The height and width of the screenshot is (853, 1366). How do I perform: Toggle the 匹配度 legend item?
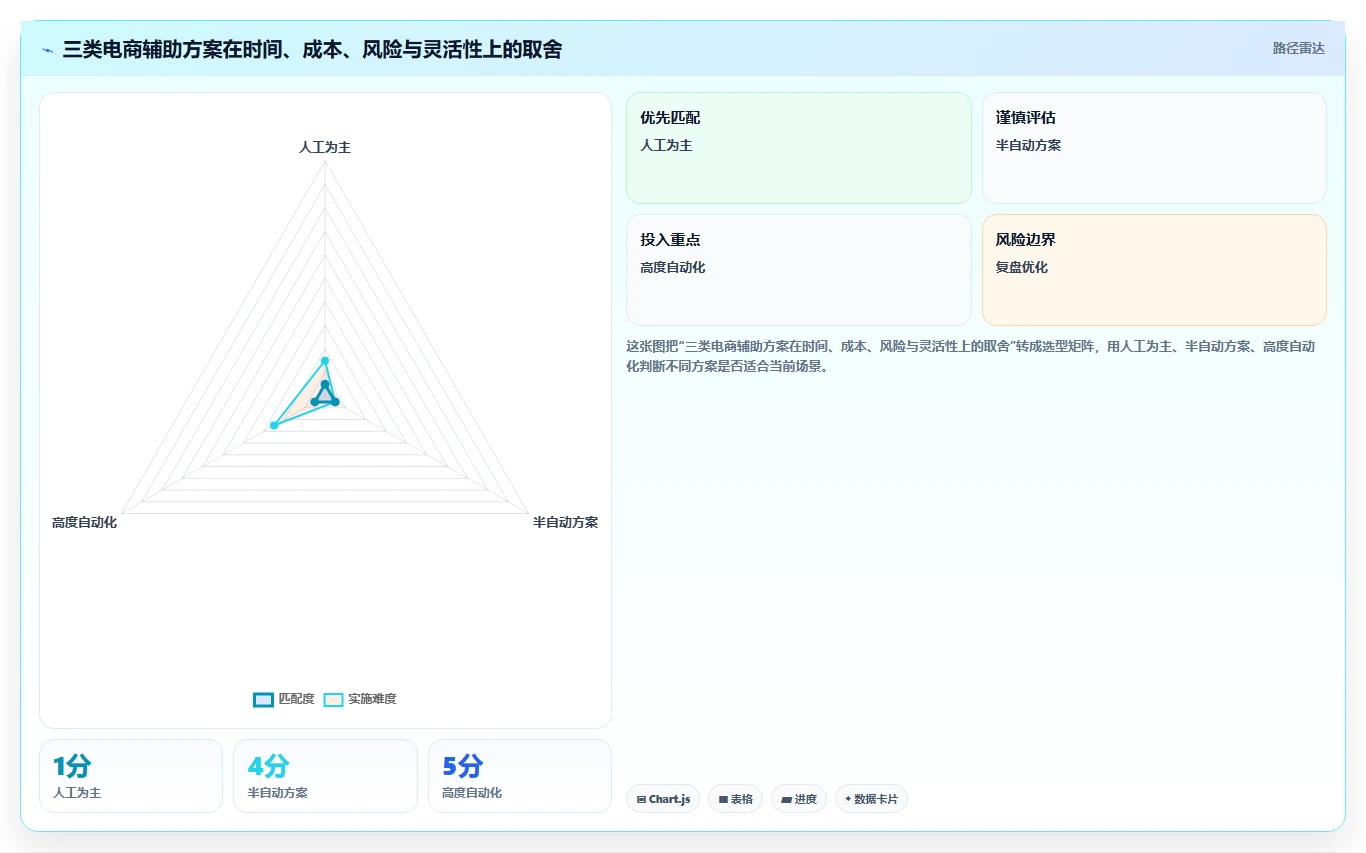click(x=284, y=699)
